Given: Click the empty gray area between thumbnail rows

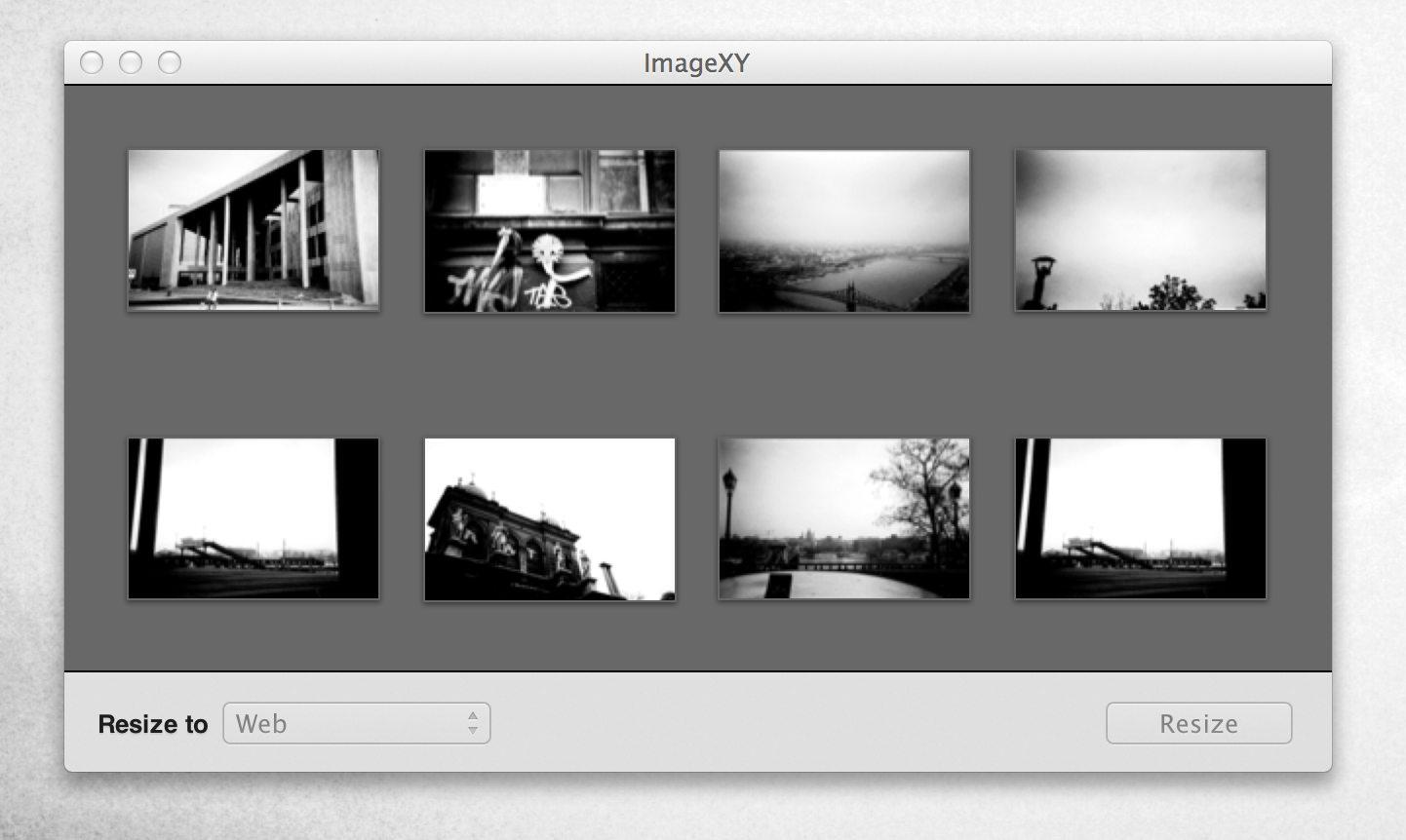Looking at the screenshot, I should click(x=698, y=375).
